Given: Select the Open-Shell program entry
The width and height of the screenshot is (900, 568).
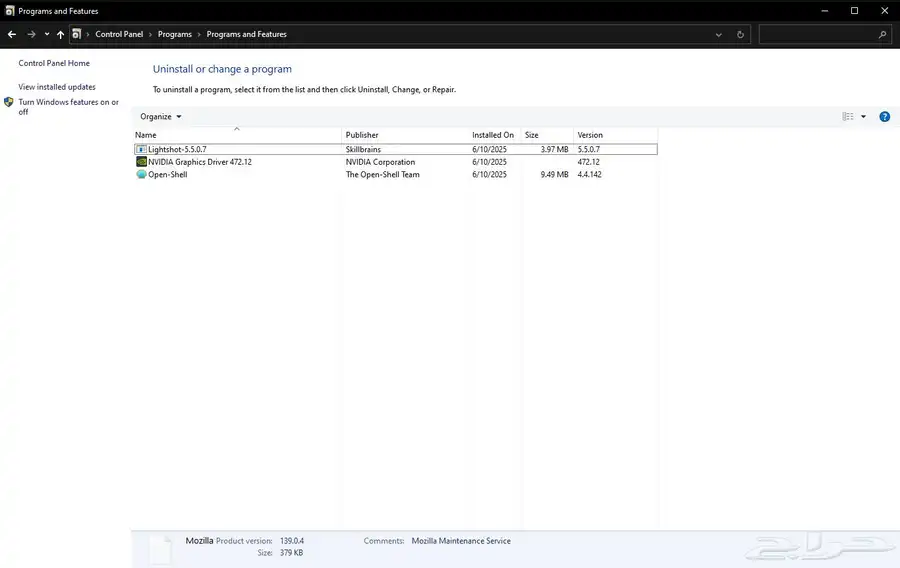Looking at the screenshot, I should click(395, 174).
